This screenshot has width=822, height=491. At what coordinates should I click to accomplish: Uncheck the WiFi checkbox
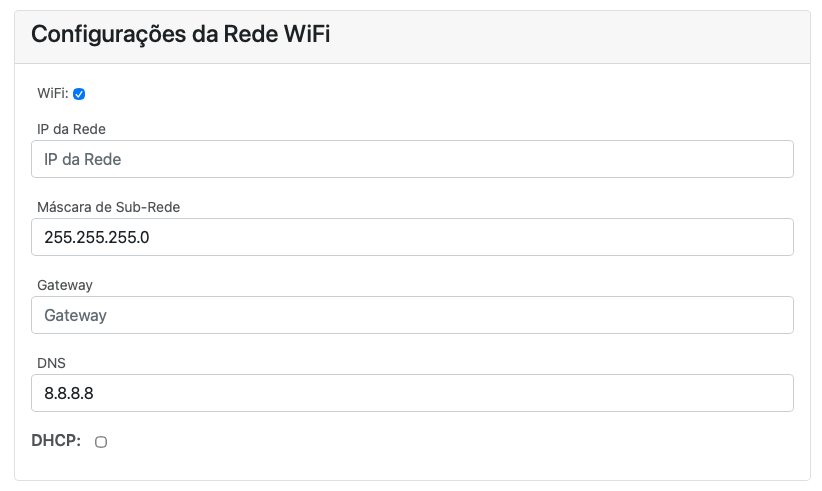(x=79, y=94)
